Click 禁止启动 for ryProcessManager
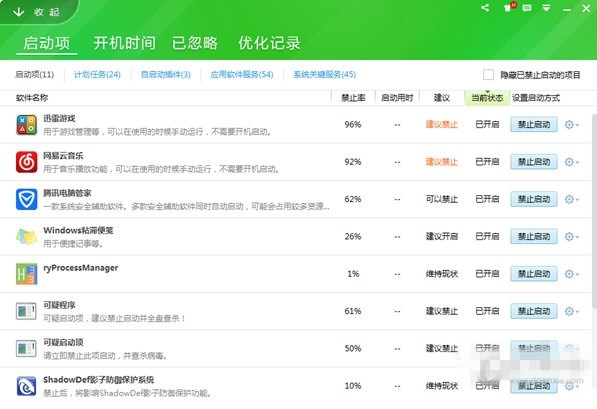Image resolution: width=597 pixels, height=409 pixels. pyautogui.click(x=534, y=274)
